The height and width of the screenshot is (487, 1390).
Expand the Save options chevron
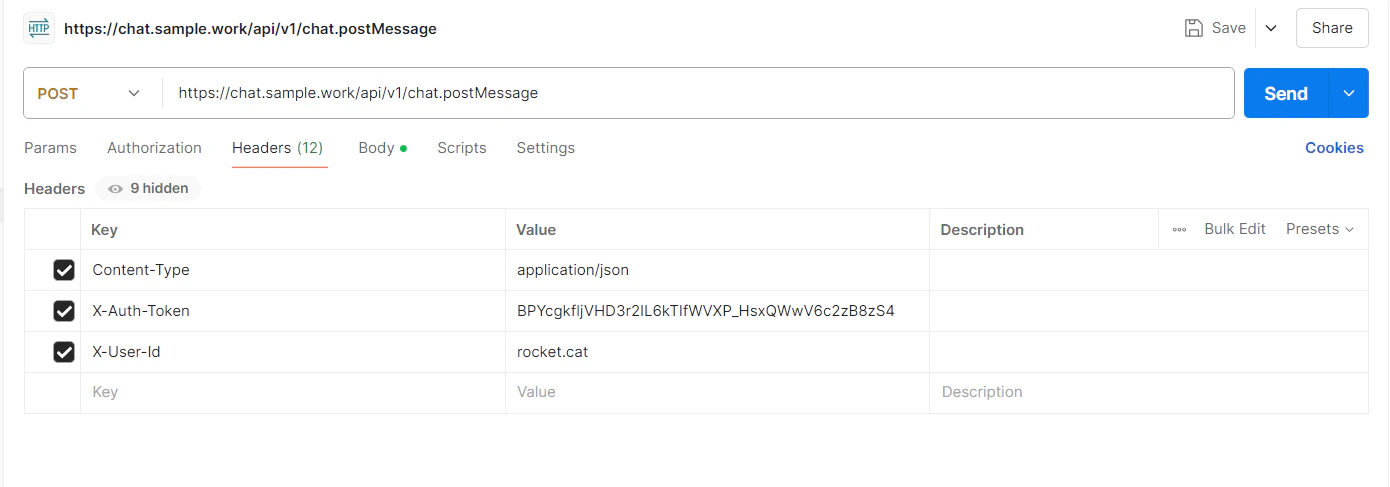click(1271, 28)
